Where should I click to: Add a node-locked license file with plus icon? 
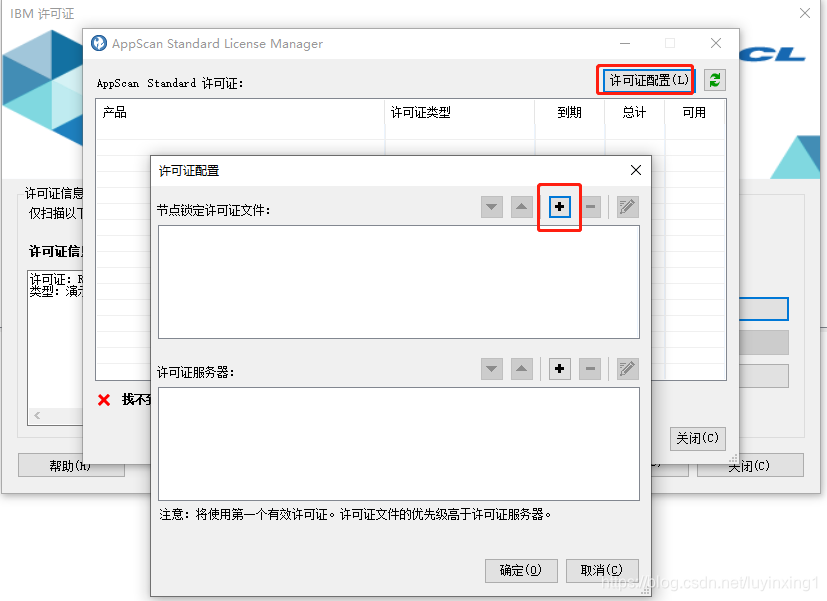click(560, 207)
